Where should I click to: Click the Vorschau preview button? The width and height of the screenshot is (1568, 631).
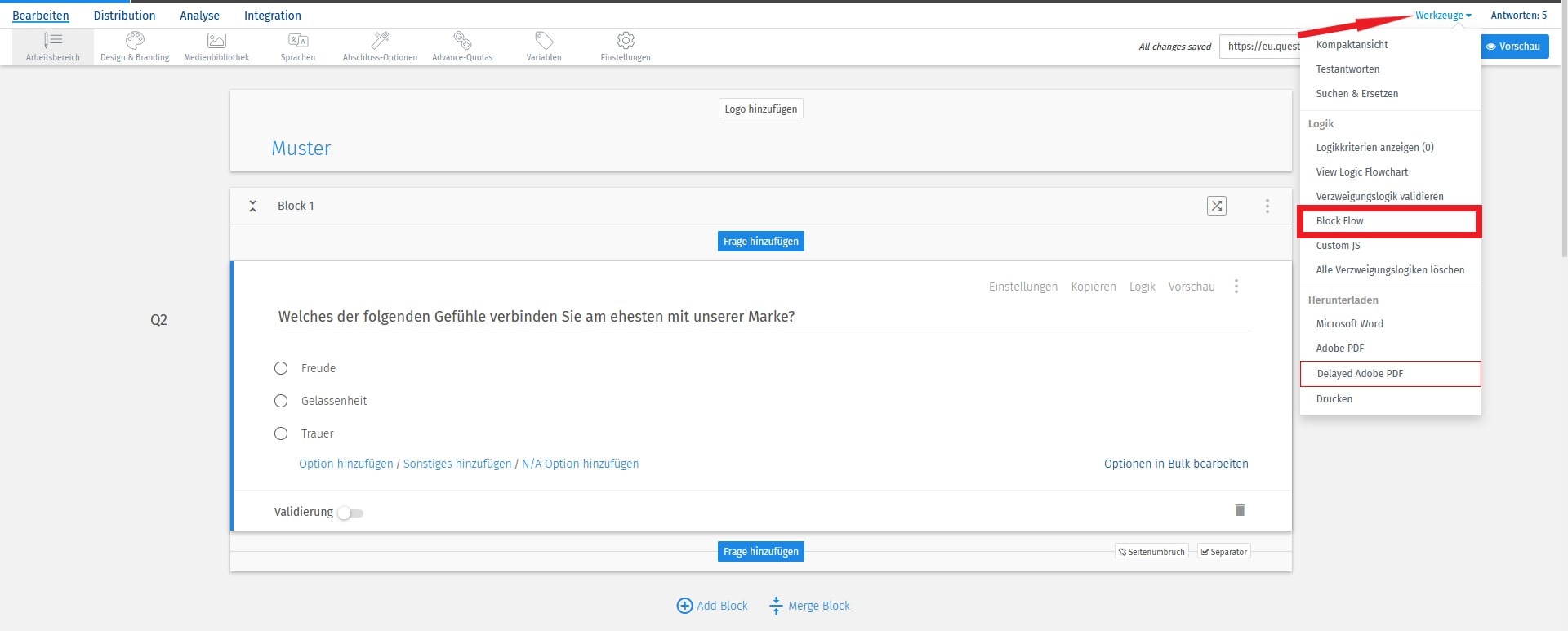pyautogui.click(x=1514, y=47)
